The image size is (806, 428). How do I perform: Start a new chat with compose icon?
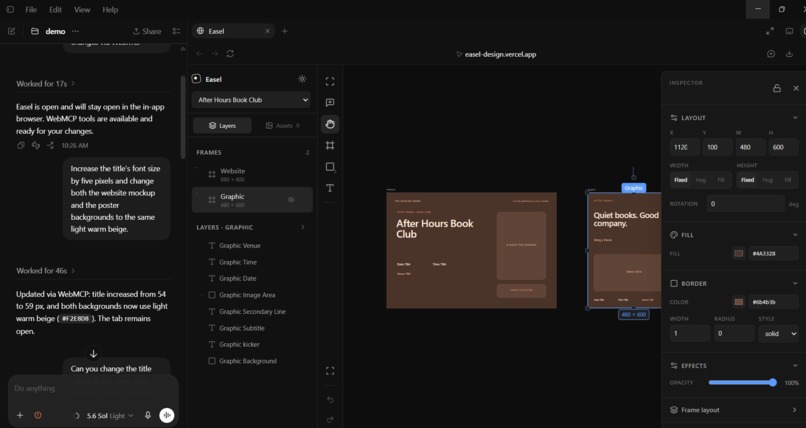point(11,31)
